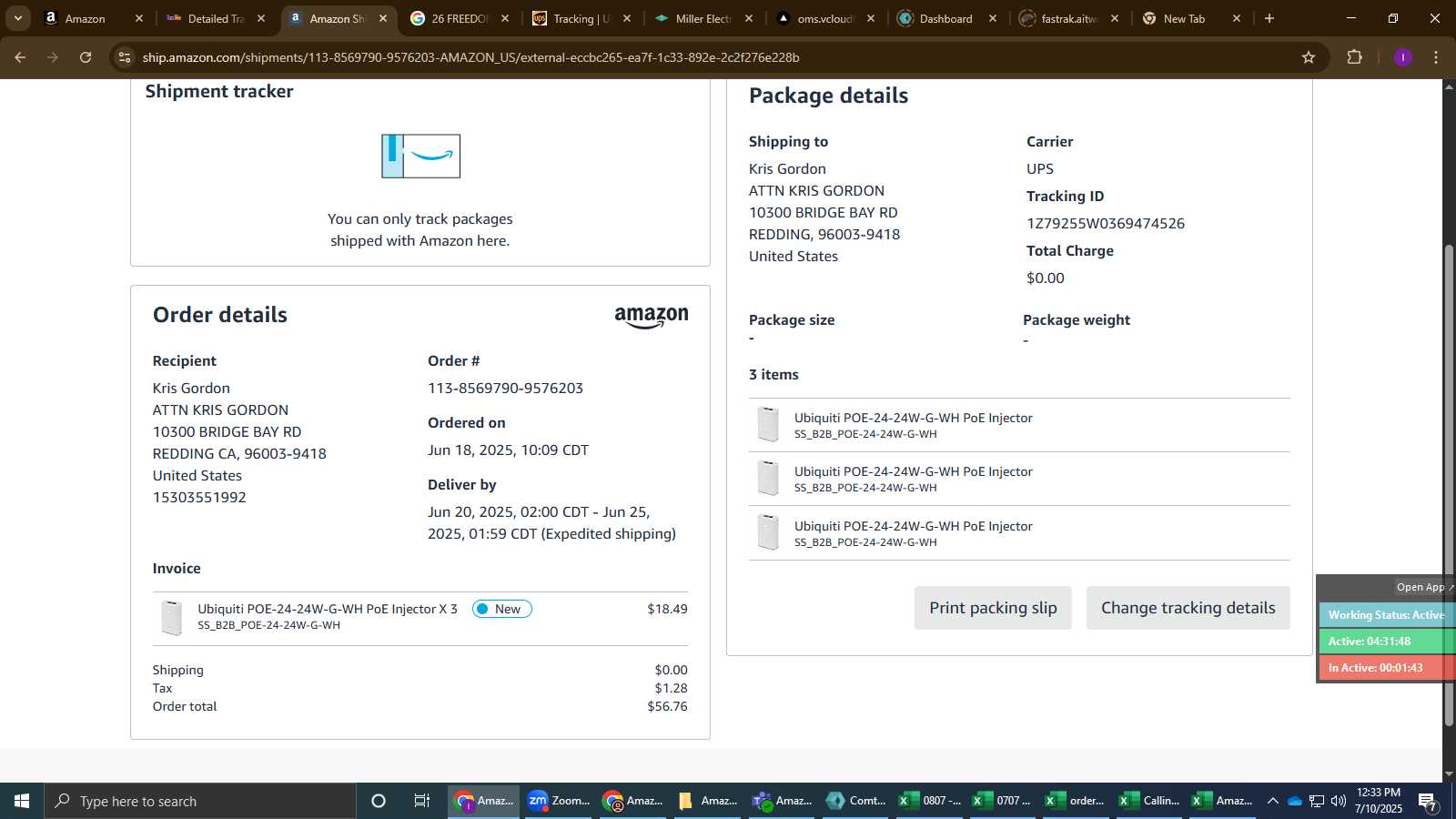Show hidden system tray icons
The height and width of the screenshot is (819, 1456).
tap(1272, 801)
